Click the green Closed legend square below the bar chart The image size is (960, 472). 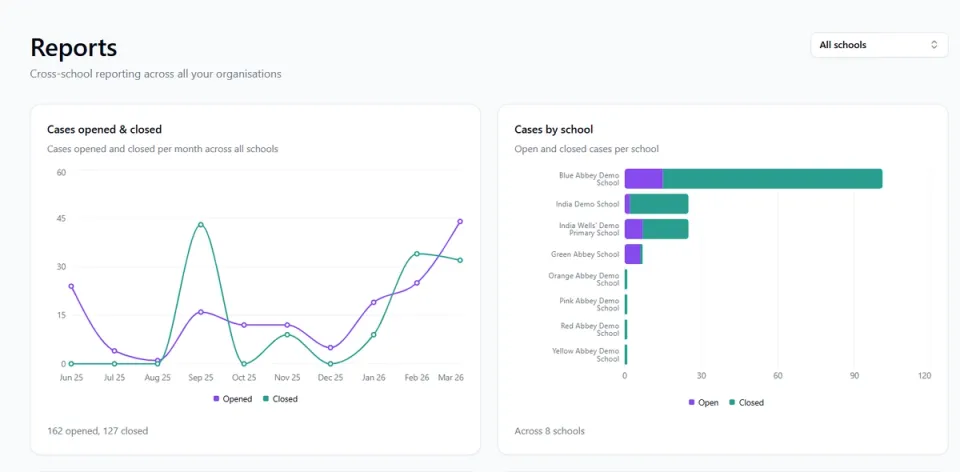click(x=732, y=403)
